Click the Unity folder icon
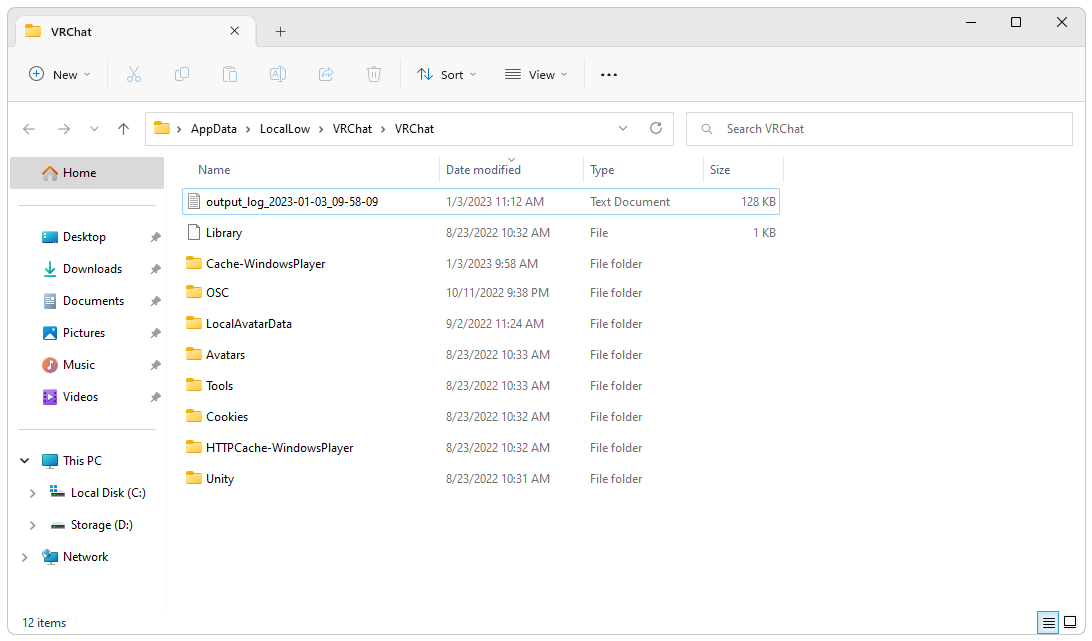 pyautogui.click(x=194, y=478)
